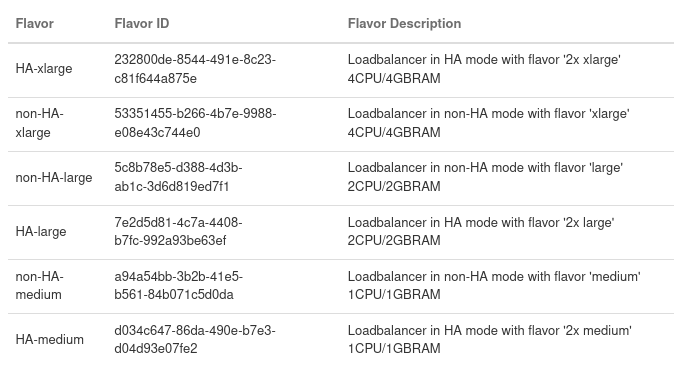The width and height of the screenshot is (679, 368).
Task: Click the flavor ID starting with d034c647
Action: click(x=195, y=339)
